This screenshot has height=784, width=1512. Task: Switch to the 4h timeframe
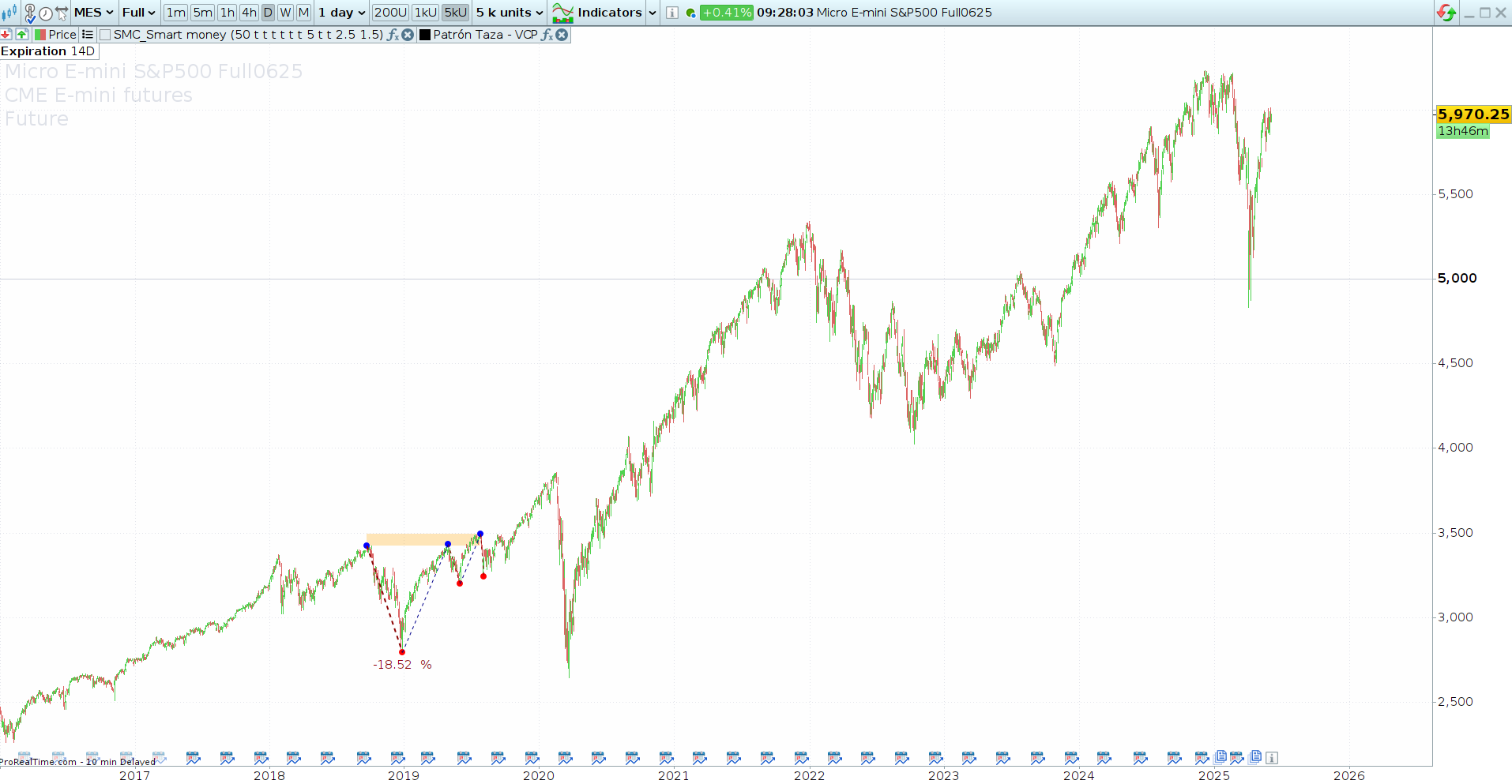coord(249,13)
